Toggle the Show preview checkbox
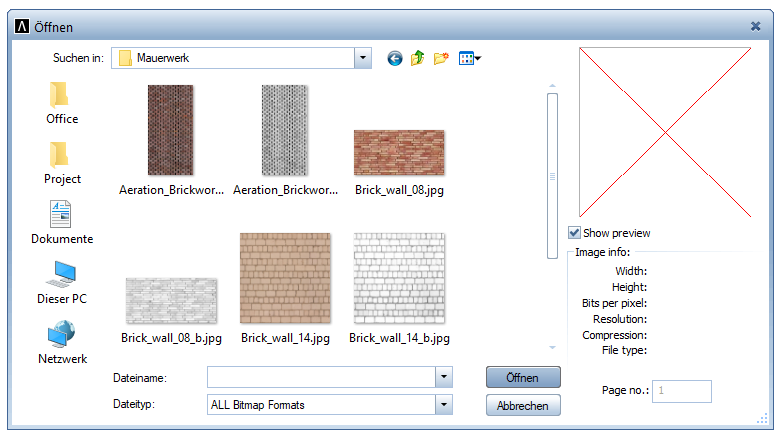781x440 pixels. point(574,233)
